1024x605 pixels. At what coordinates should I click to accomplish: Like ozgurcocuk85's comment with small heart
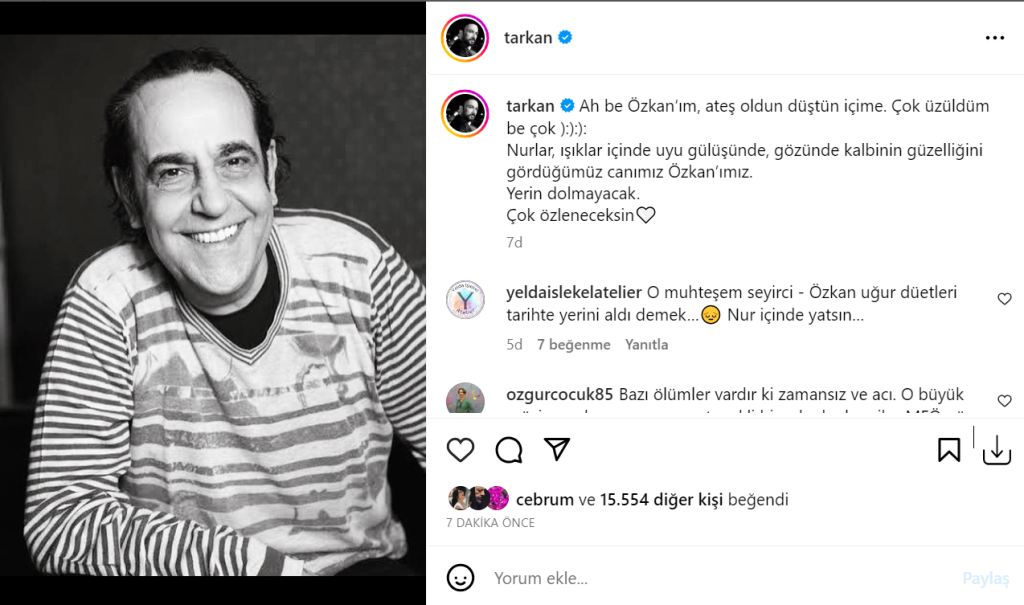(1004, 401)
